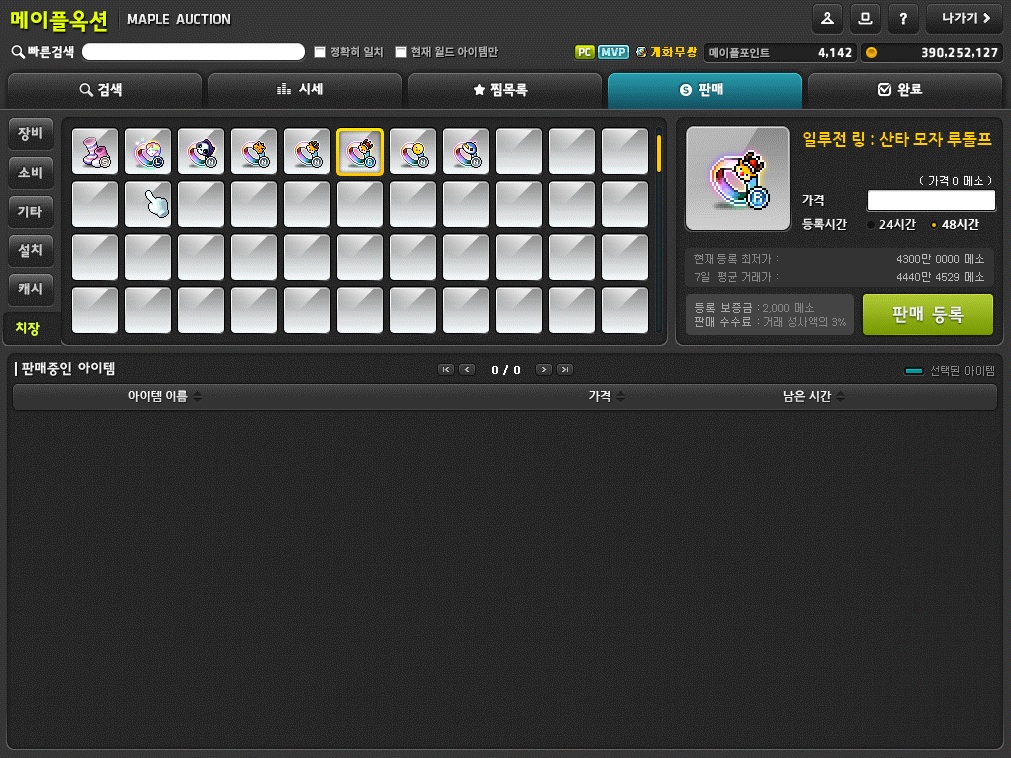
Task: Open the hanger dressing room button
Action: pos(827,19)
